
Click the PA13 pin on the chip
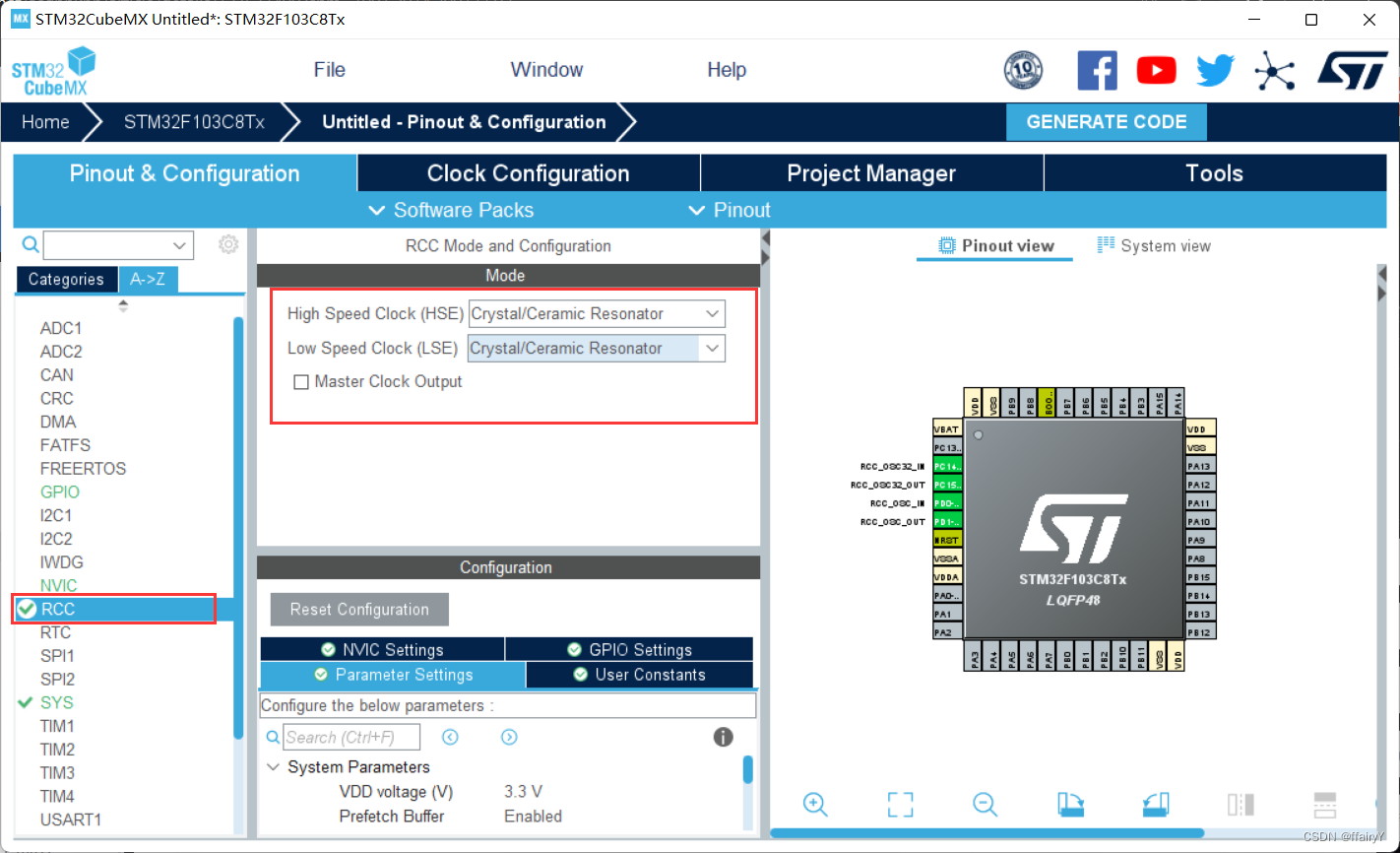point(1200,466)
